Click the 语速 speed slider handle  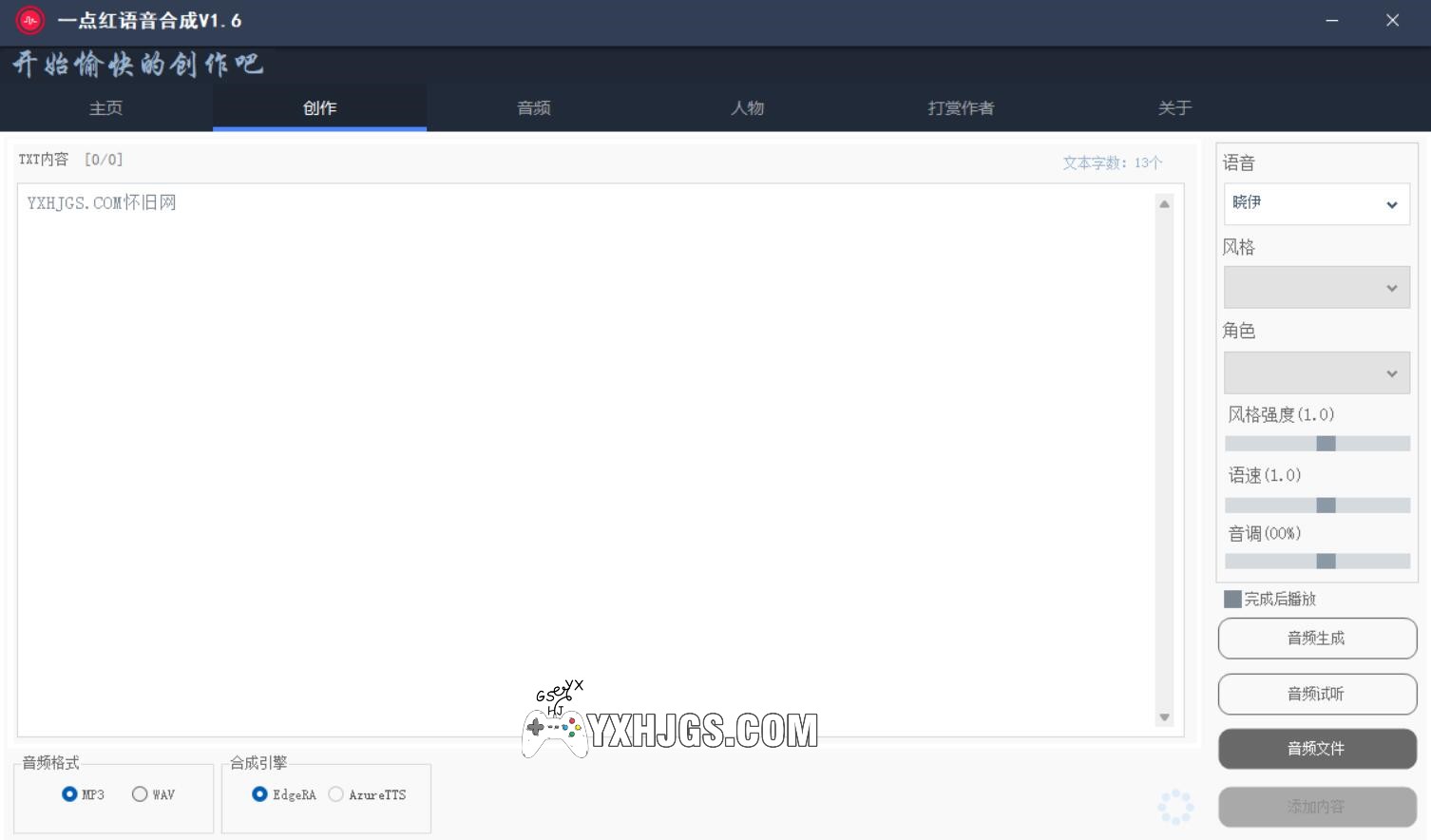click(1326, 506)
